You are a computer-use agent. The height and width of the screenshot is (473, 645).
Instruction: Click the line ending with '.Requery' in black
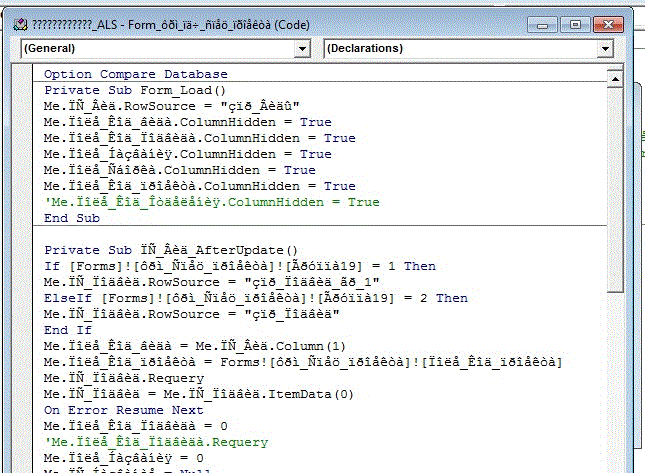[x=124, y=378]
